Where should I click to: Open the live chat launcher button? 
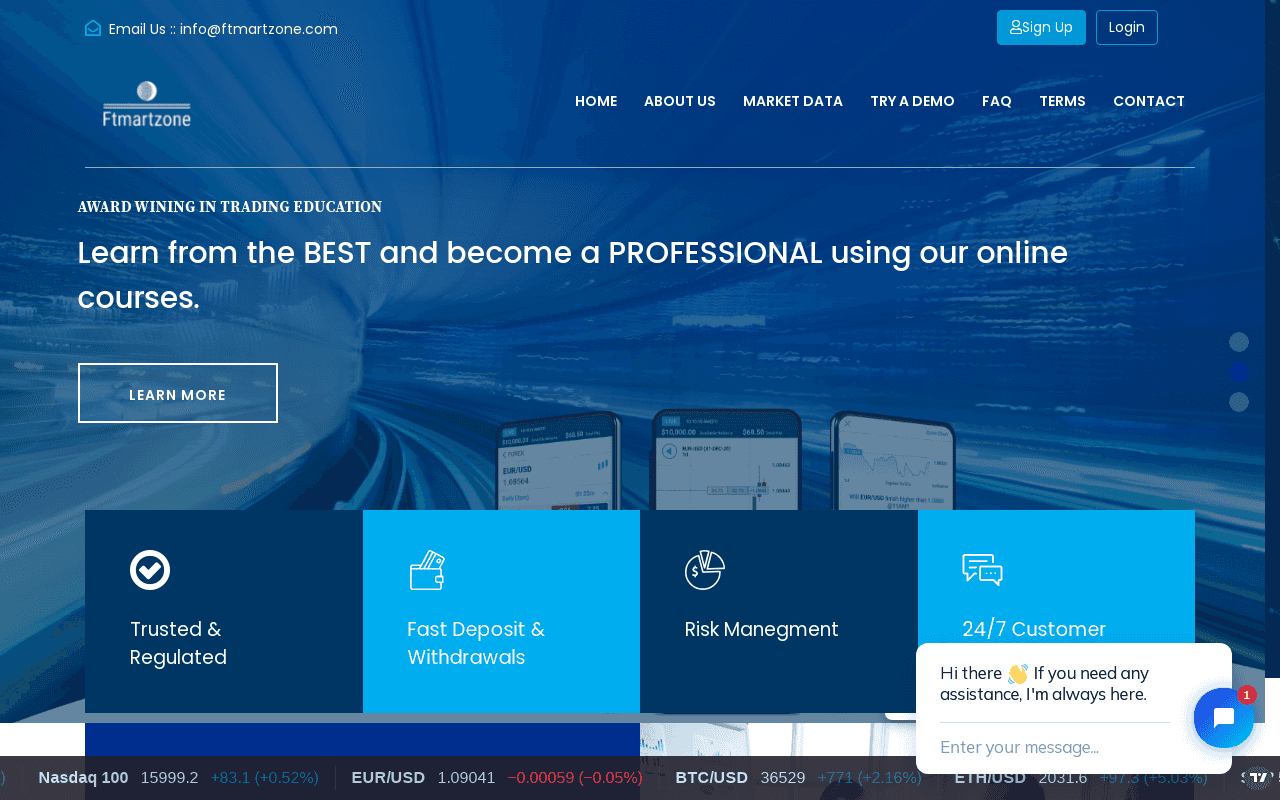[1223, 718]
